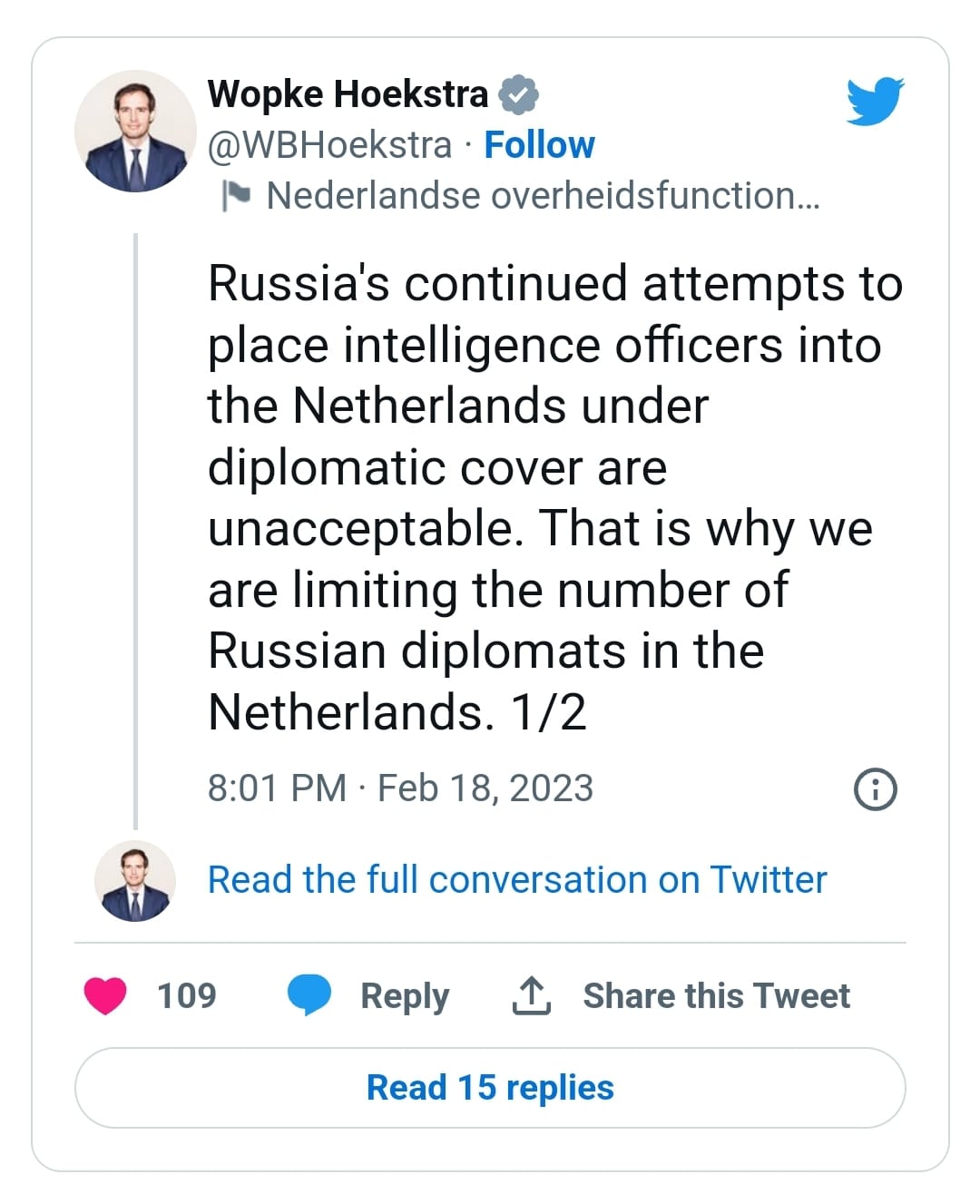Screen dimensions: 980x1204
Task: Click the verified badge next to Wopke Hoekstra
Action: (519, 94)
